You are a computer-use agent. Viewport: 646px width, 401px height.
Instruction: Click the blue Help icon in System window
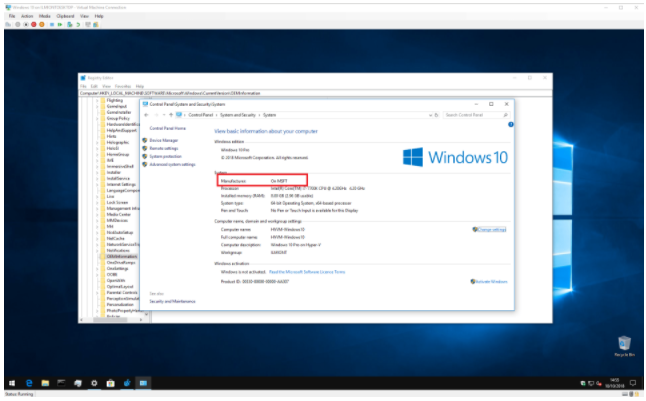click(x=511, y=124)
